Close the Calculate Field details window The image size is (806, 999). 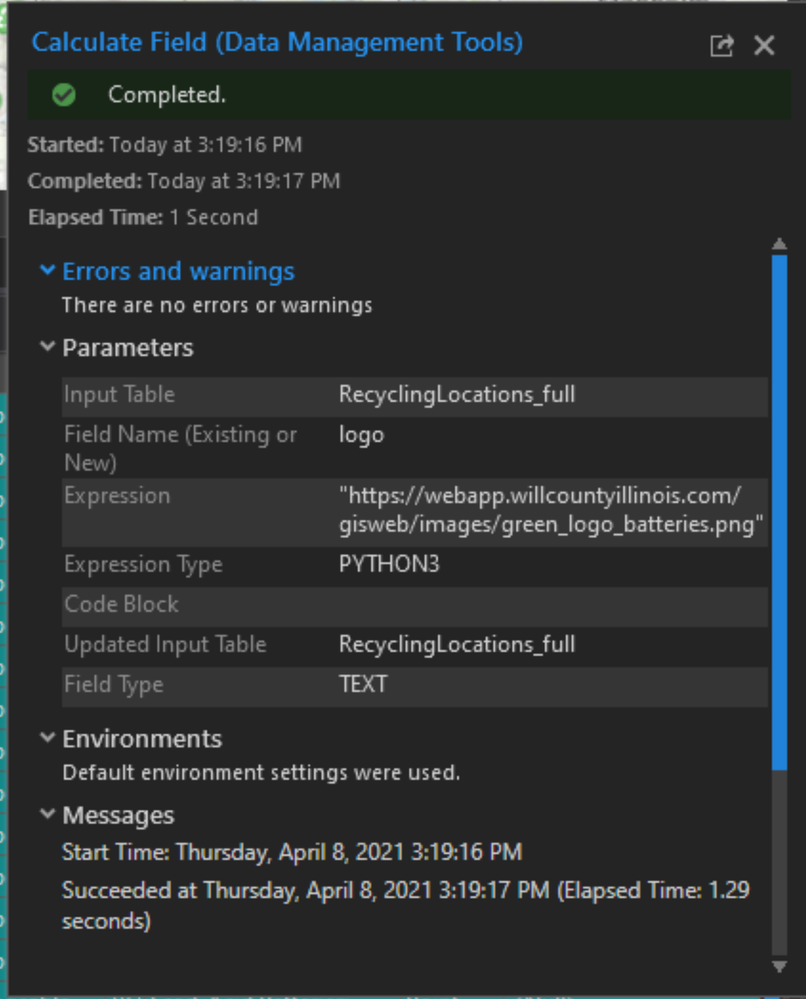764,45
